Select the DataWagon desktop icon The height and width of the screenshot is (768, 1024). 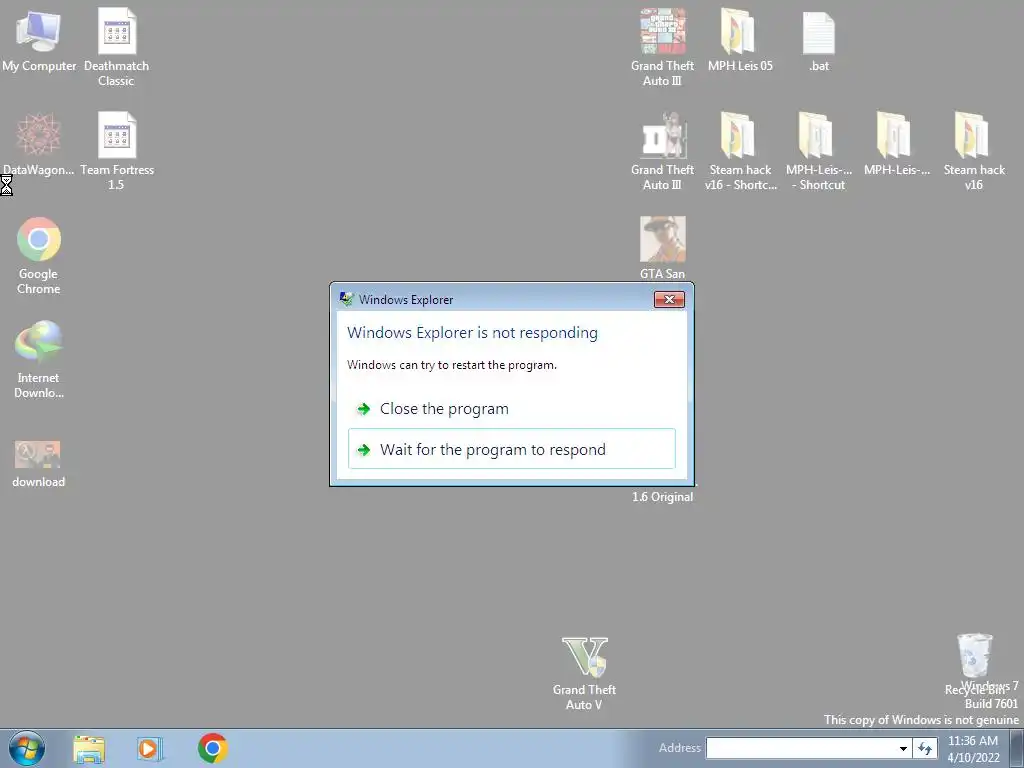pos(39,144)
